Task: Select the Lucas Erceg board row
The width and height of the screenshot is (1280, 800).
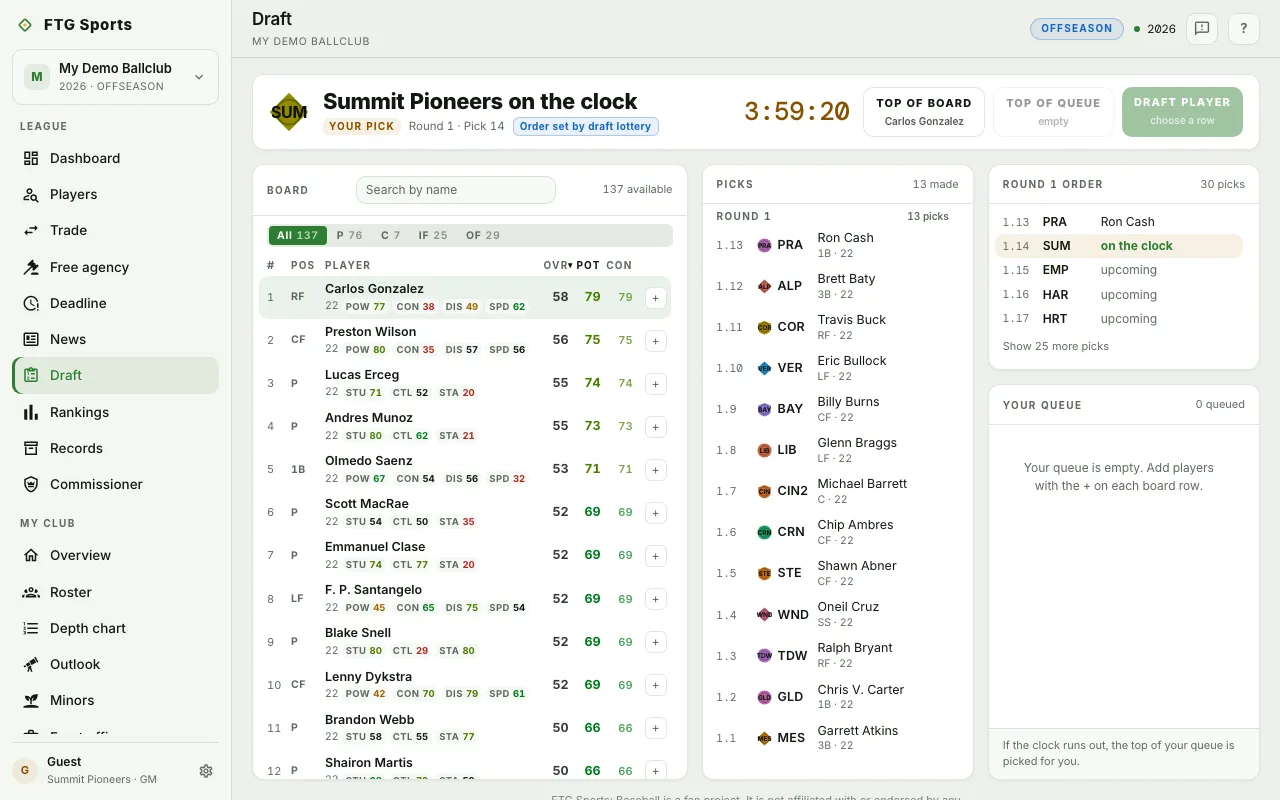Action: click(x=465, y=383)
